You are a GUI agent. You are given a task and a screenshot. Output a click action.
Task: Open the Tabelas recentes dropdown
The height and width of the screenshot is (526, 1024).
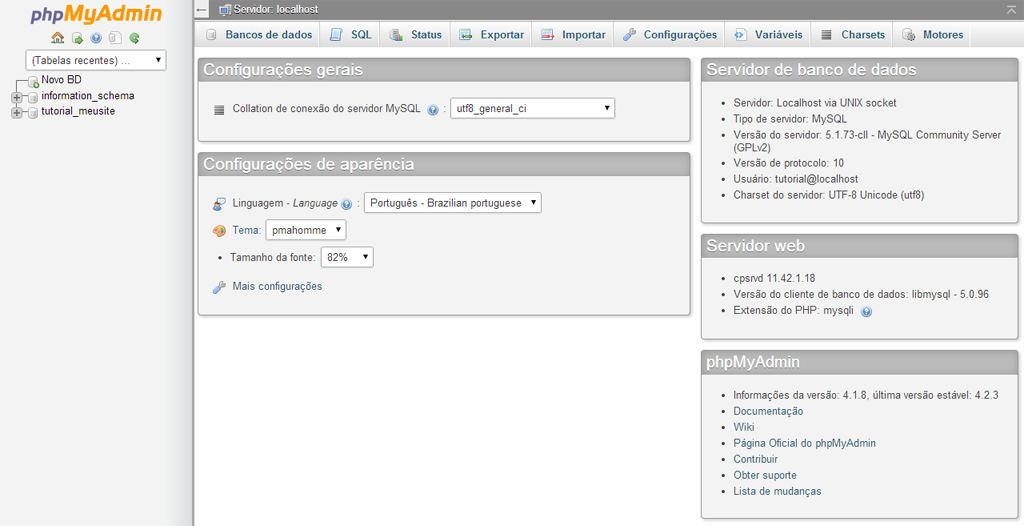click(96, 60)
